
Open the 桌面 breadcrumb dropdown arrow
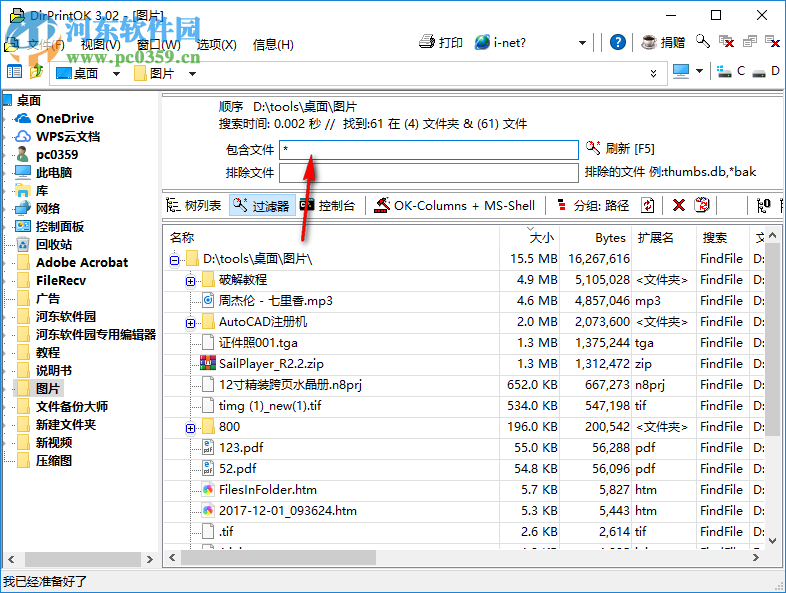pos(116,74)
